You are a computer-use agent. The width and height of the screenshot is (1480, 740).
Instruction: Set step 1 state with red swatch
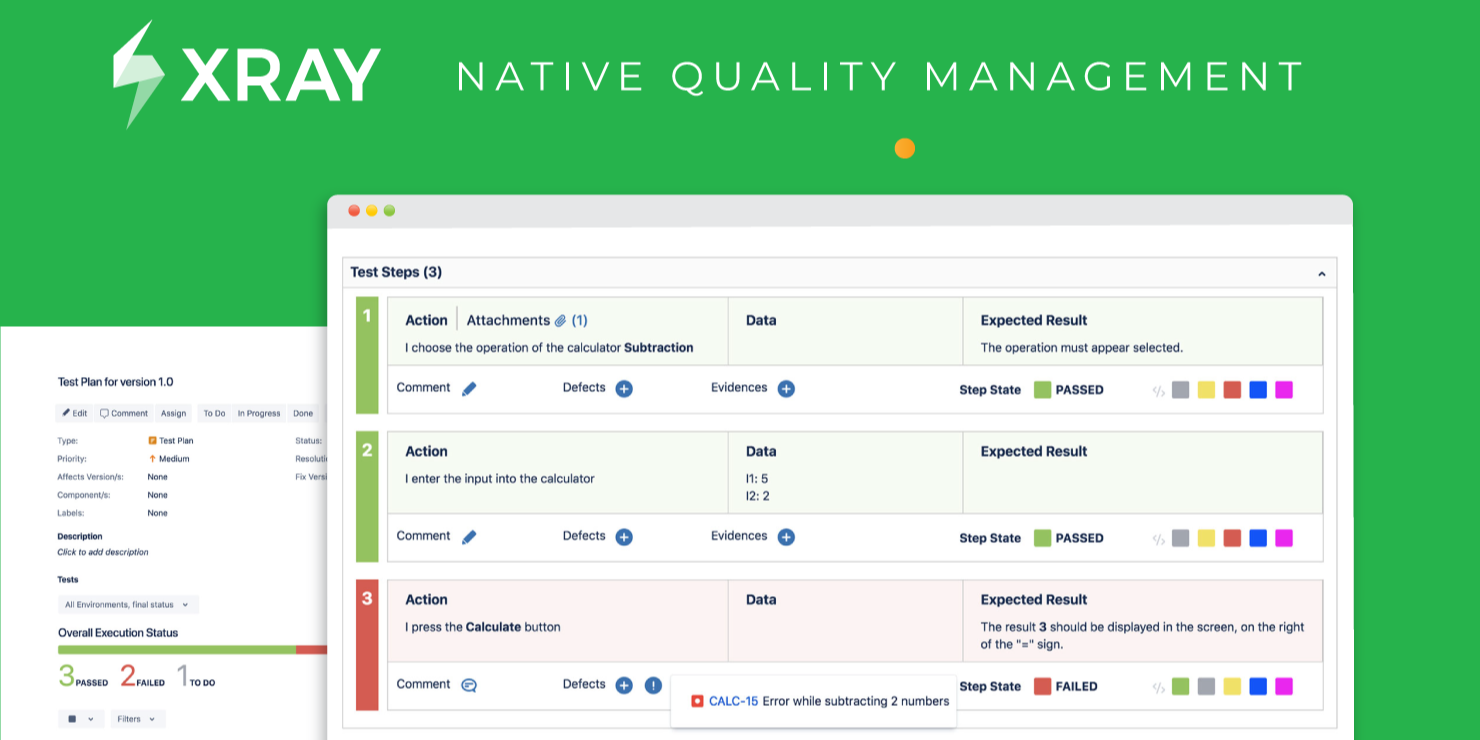tap(1232, 390)
